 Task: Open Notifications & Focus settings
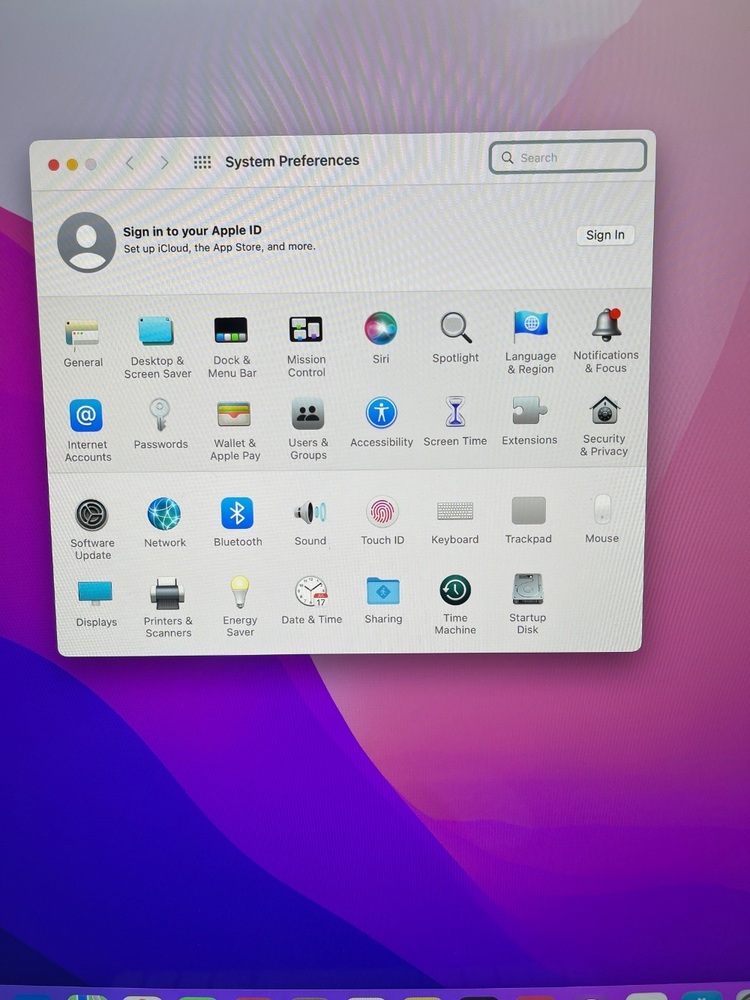tap(606, 326)
